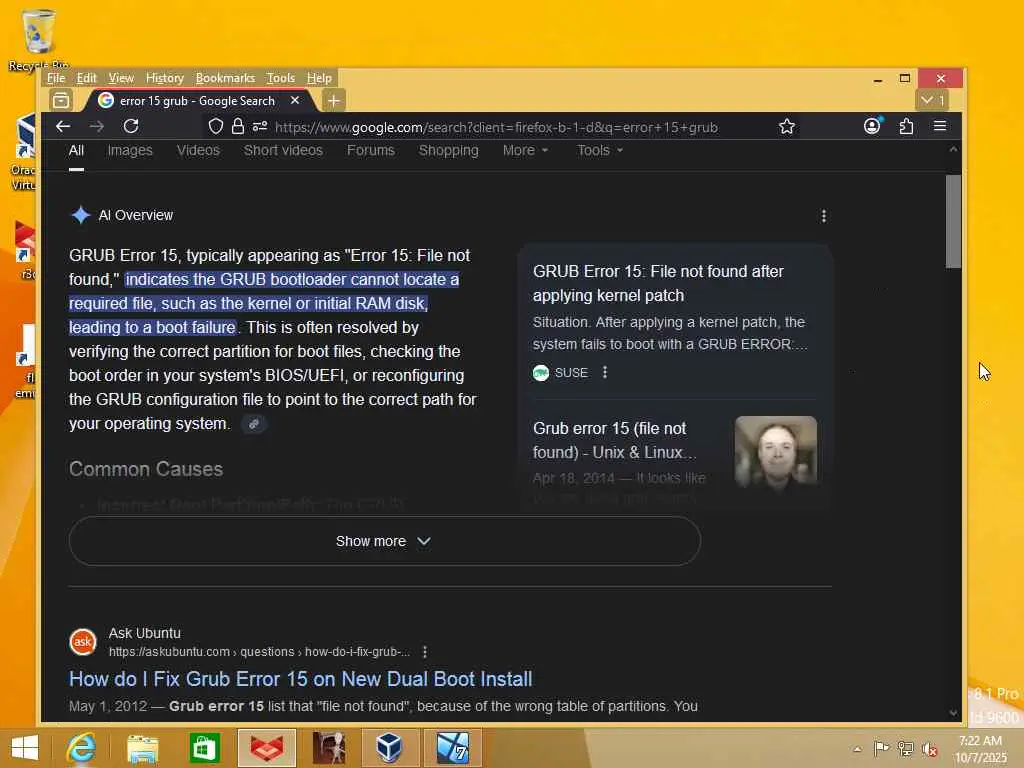Open File Explorer from the taskbar
Screen dimensions: 1024x768
(x=142, y=747)
